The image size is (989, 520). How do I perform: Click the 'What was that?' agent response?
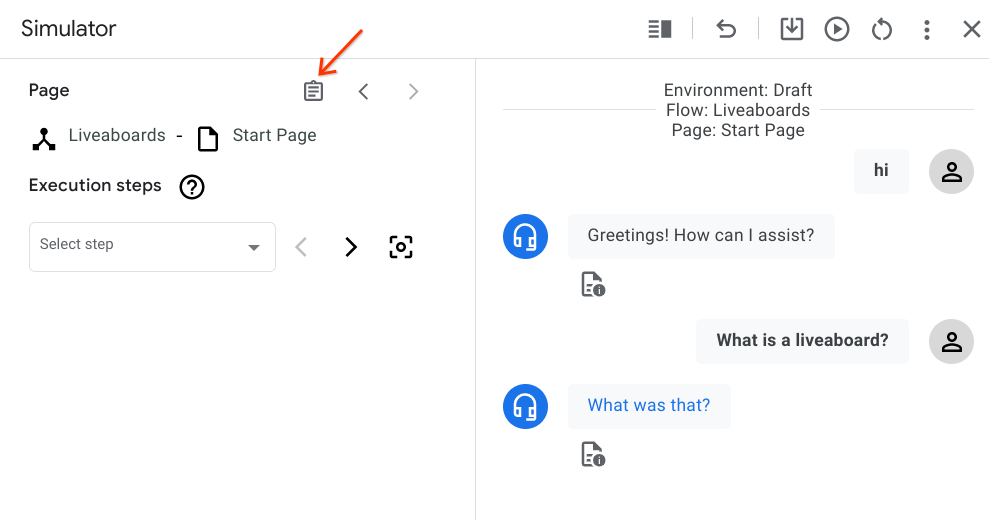pos(648,406)
